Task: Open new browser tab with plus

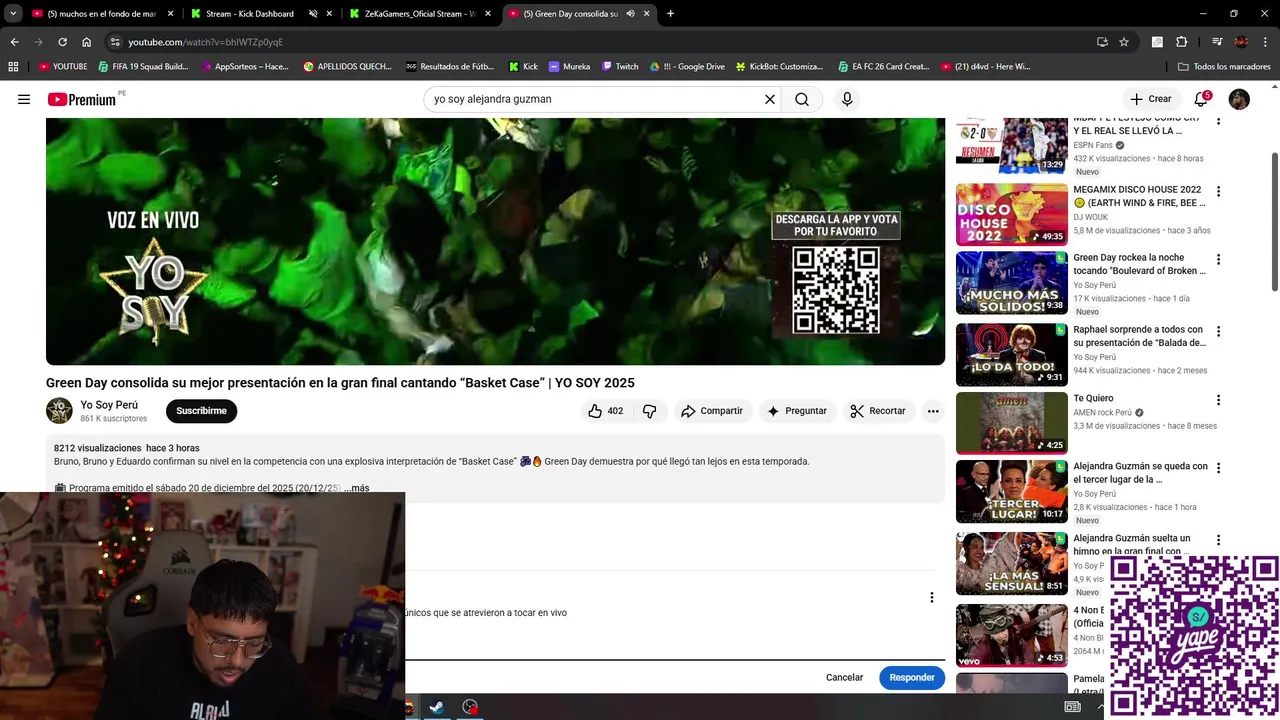Action: [670, 14]
